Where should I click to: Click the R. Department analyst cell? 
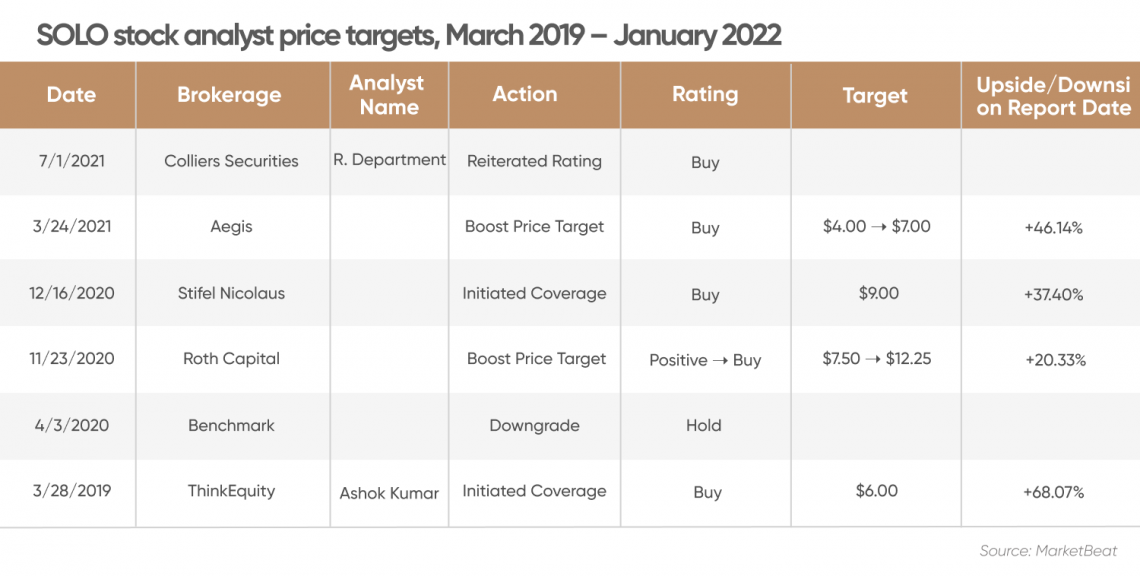(x=390, y=160)
